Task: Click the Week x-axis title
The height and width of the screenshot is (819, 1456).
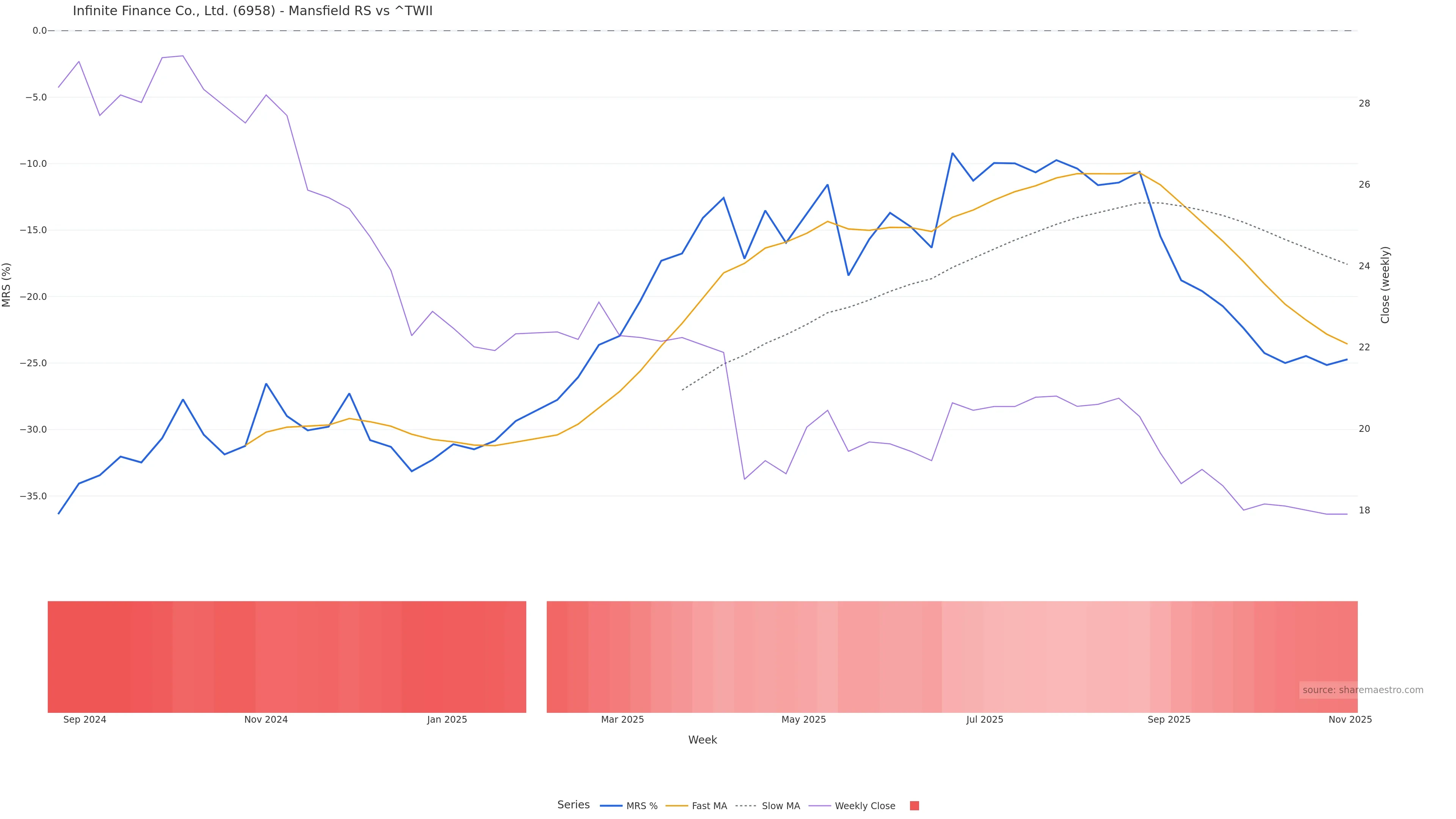Action: point(702,740)
